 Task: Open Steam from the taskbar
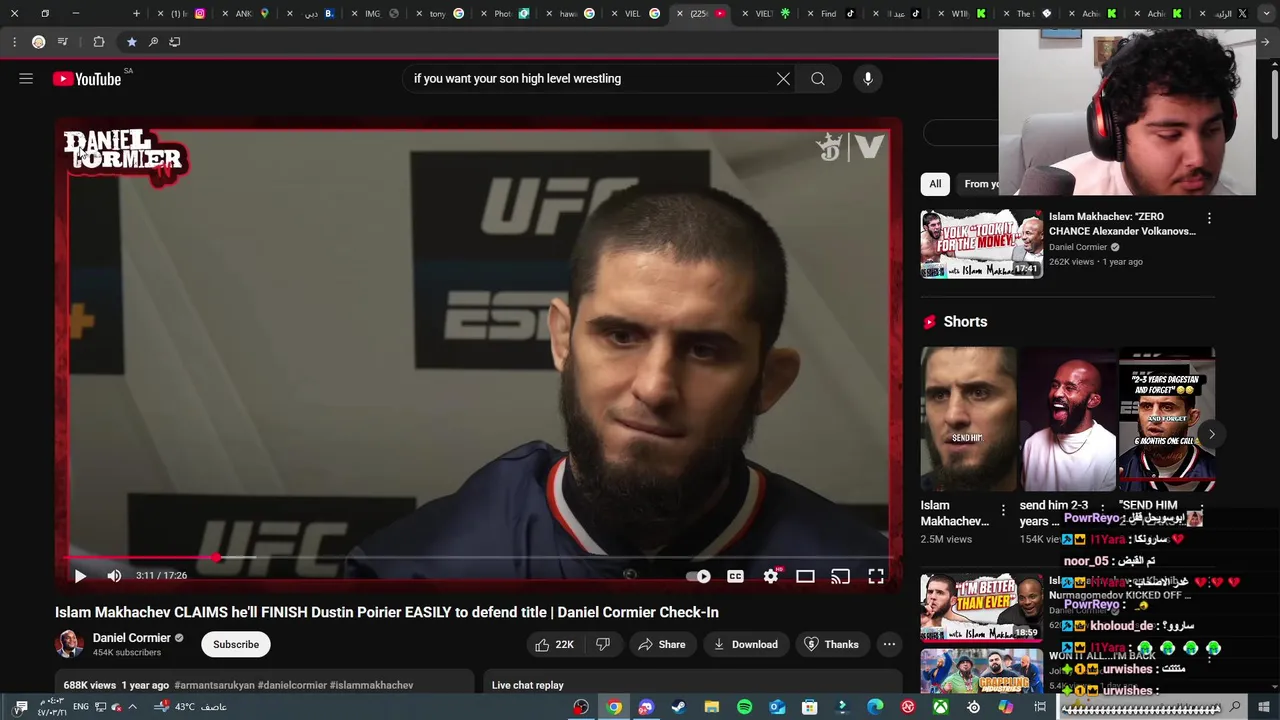679,707
